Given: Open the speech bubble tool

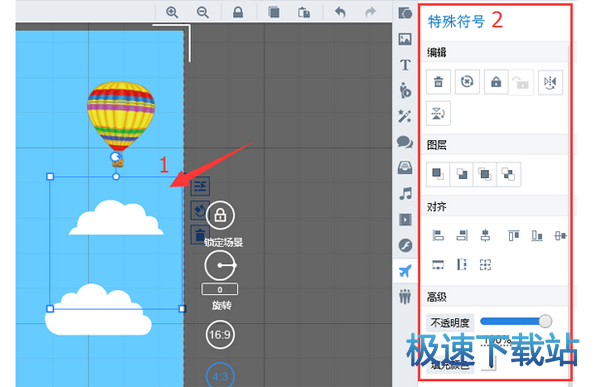Looking at the screenshot, I should pyautogui.click(x=405, y=142).
